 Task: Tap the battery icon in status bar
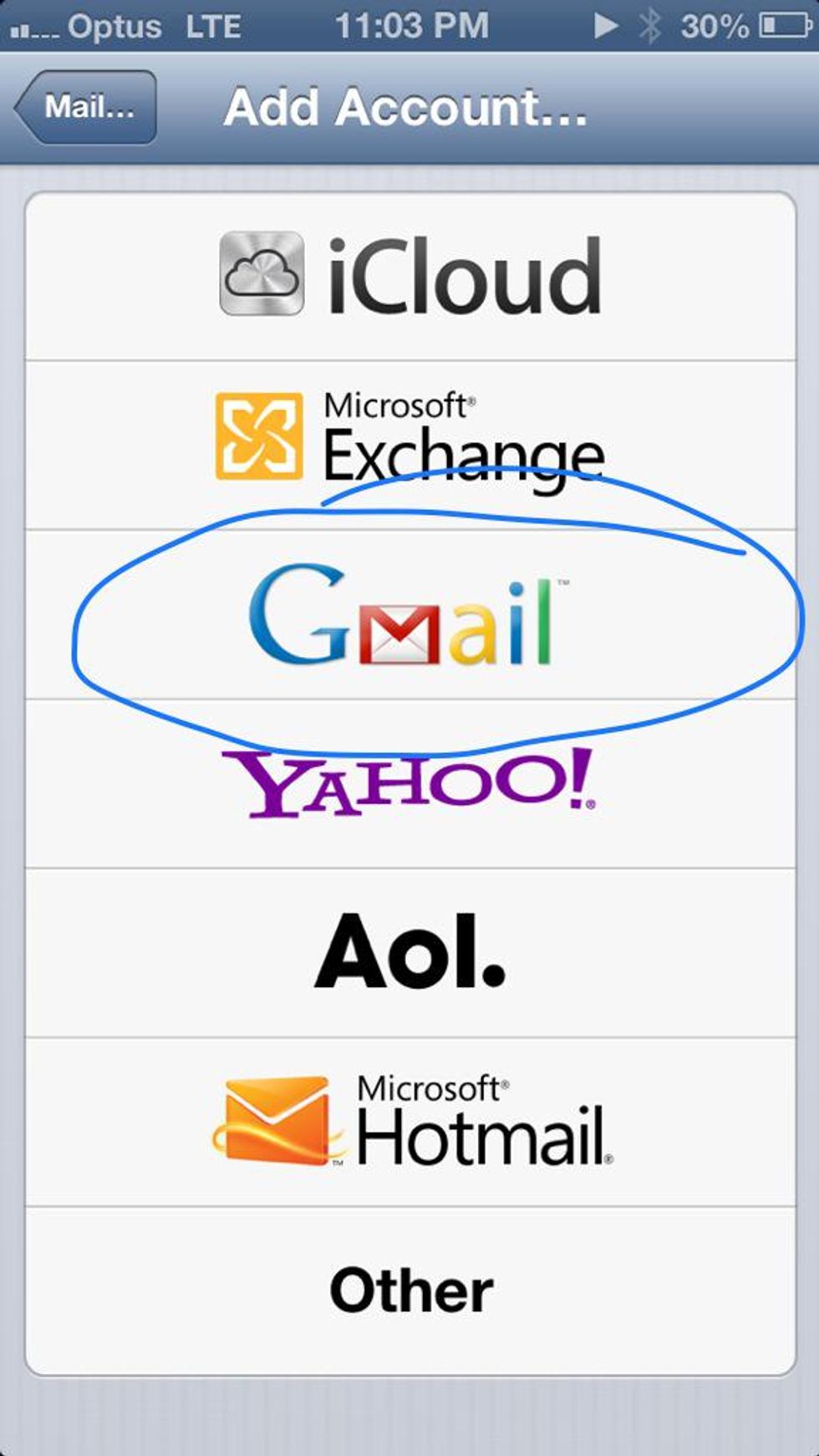[x=785, y=26]
